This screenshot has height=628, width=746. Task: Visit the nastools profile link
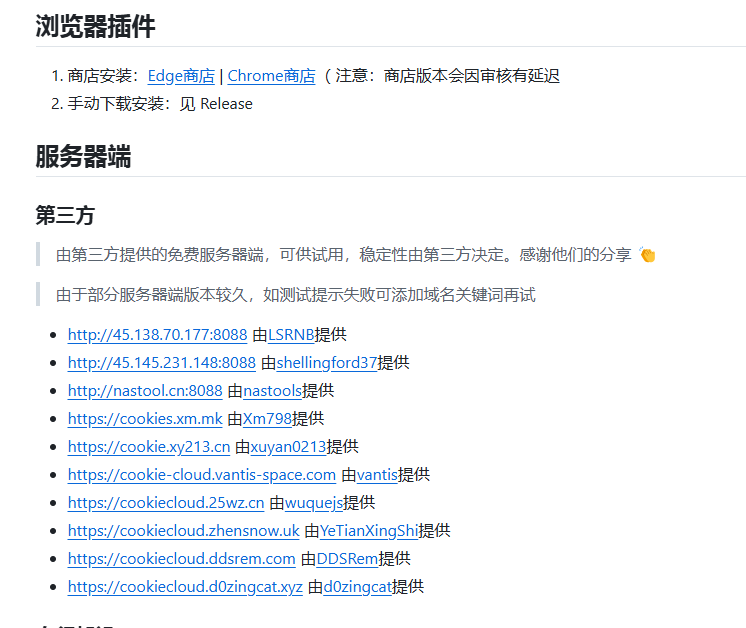[x=273, y=391]
